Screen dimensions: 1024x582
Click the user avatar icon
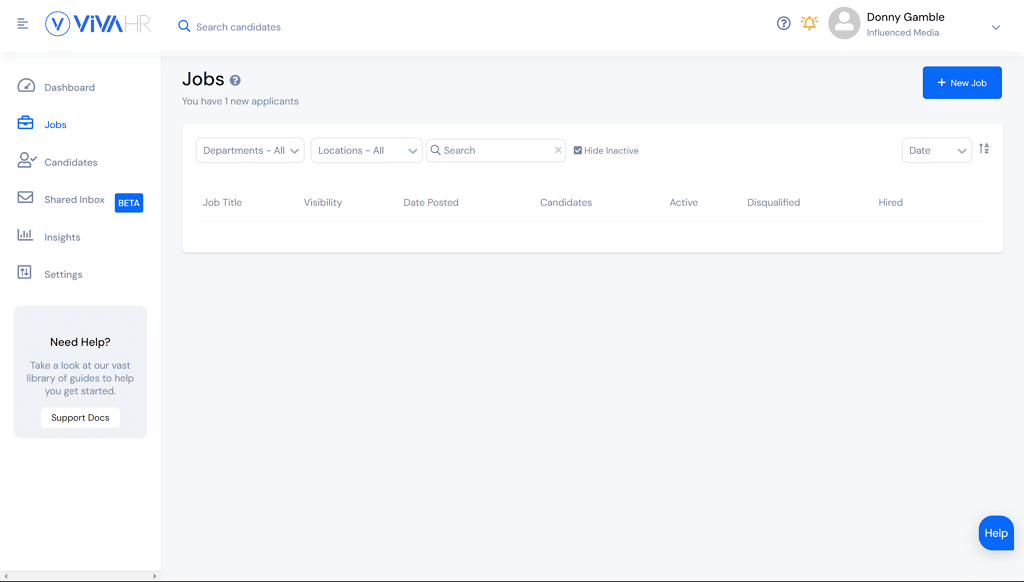tap(844, 24)
